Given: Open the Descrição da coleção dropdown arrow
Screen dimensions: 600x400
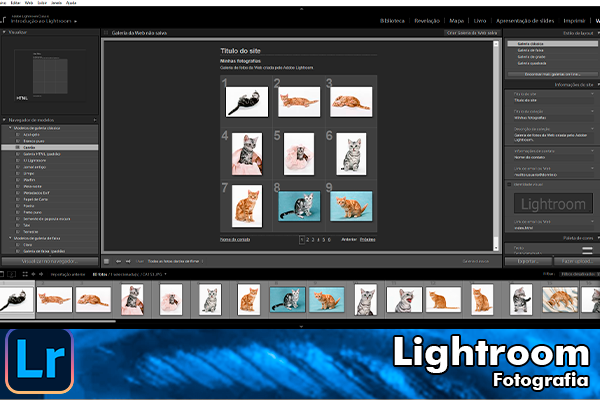Looking at the screenshot, I should pos(592,129).
